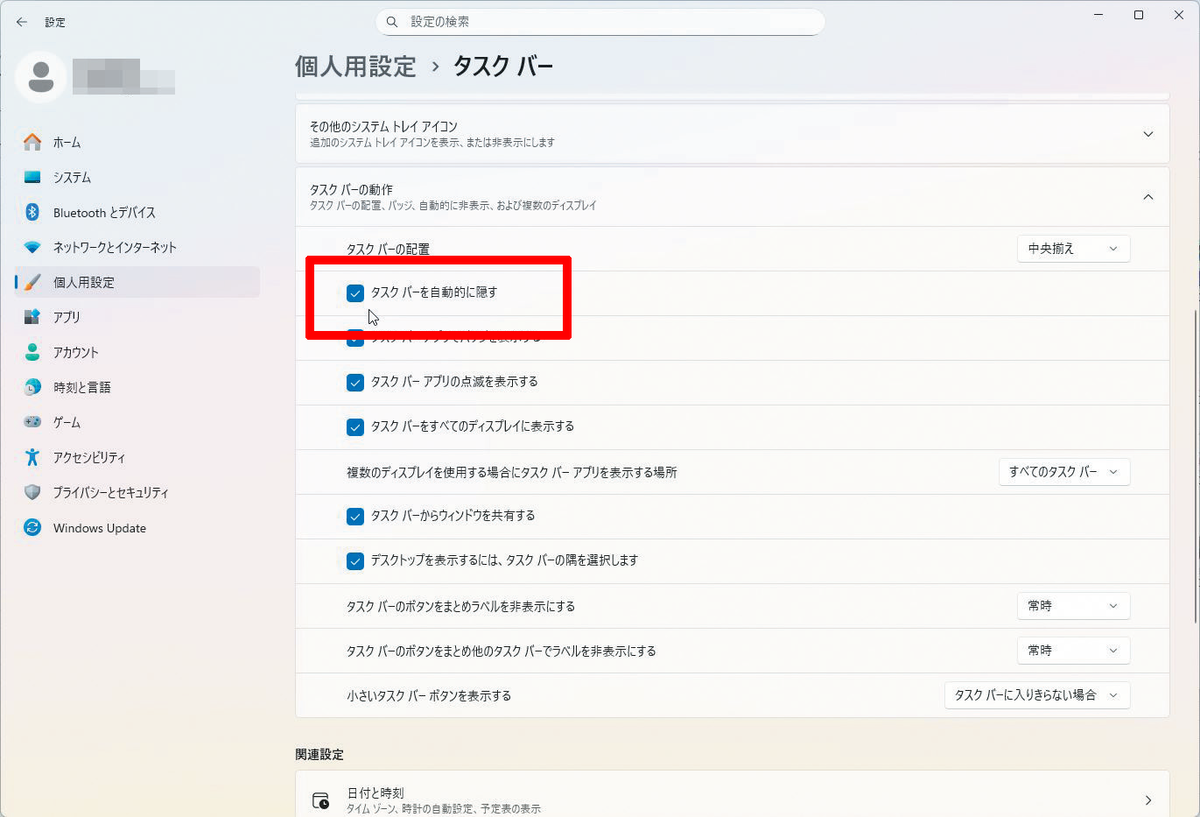Select 個人用設定 in the sidebar
The height and width of the screenshot is (817, 1200).
pos(137,282)
